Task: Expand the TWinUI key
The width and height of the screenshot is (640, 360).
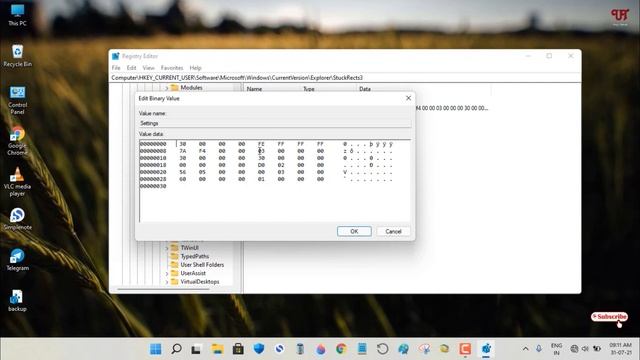Action: [167, 248]
